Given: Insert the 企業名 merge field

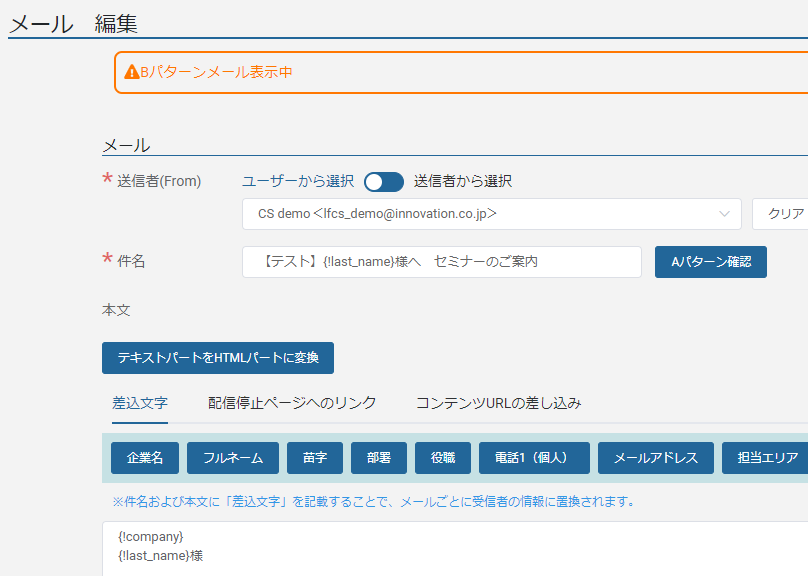Looking at the screenshot, I should 144,458.
